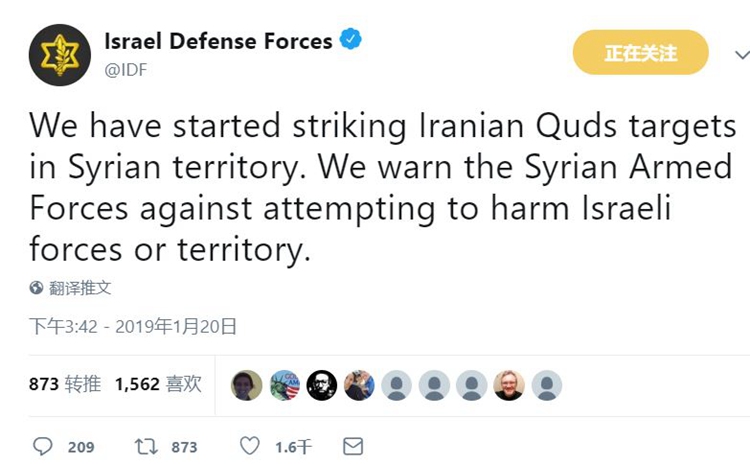Toggle the yellow following (正在关注) button
Viewport: 750px width, 464px height.
tap(640, 52)
